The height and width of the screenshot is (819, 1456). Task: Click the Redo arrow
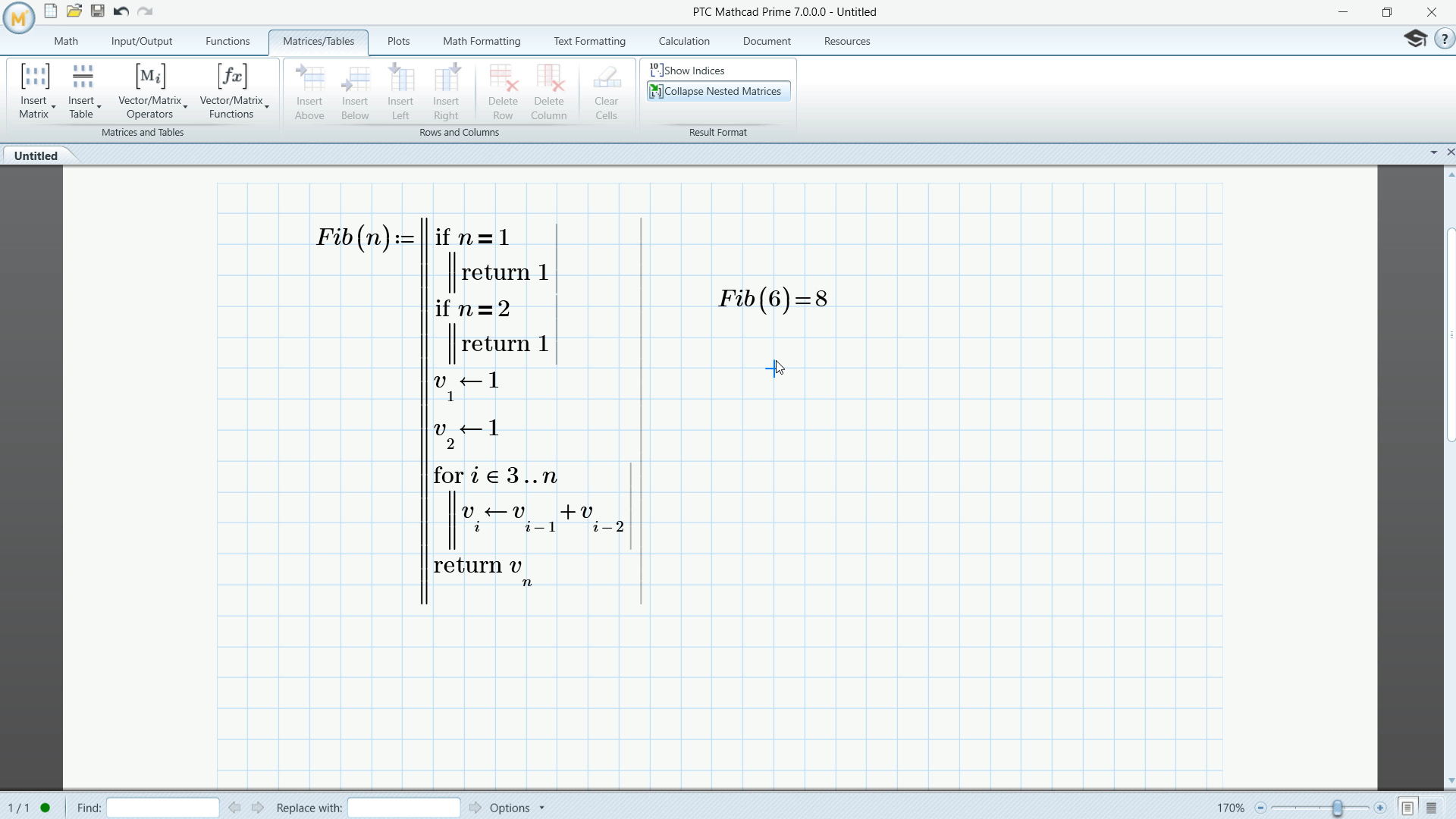tap(145, 11)
